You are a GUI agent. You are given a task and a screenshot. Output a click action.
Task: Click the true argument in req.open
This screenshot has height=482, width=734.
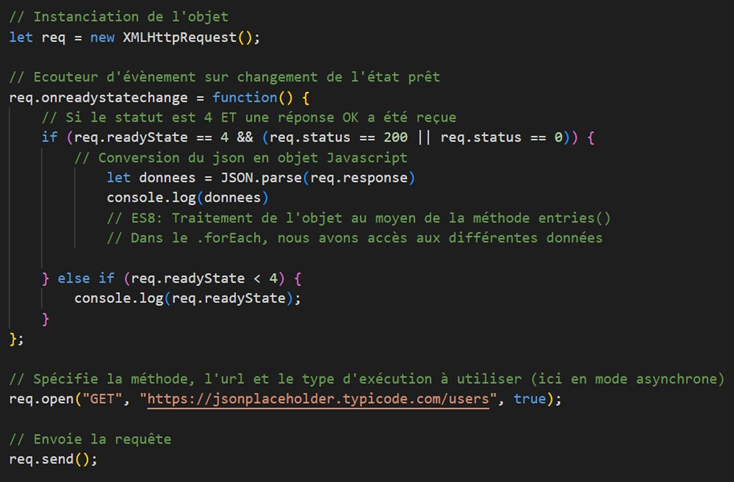(530, 399)
